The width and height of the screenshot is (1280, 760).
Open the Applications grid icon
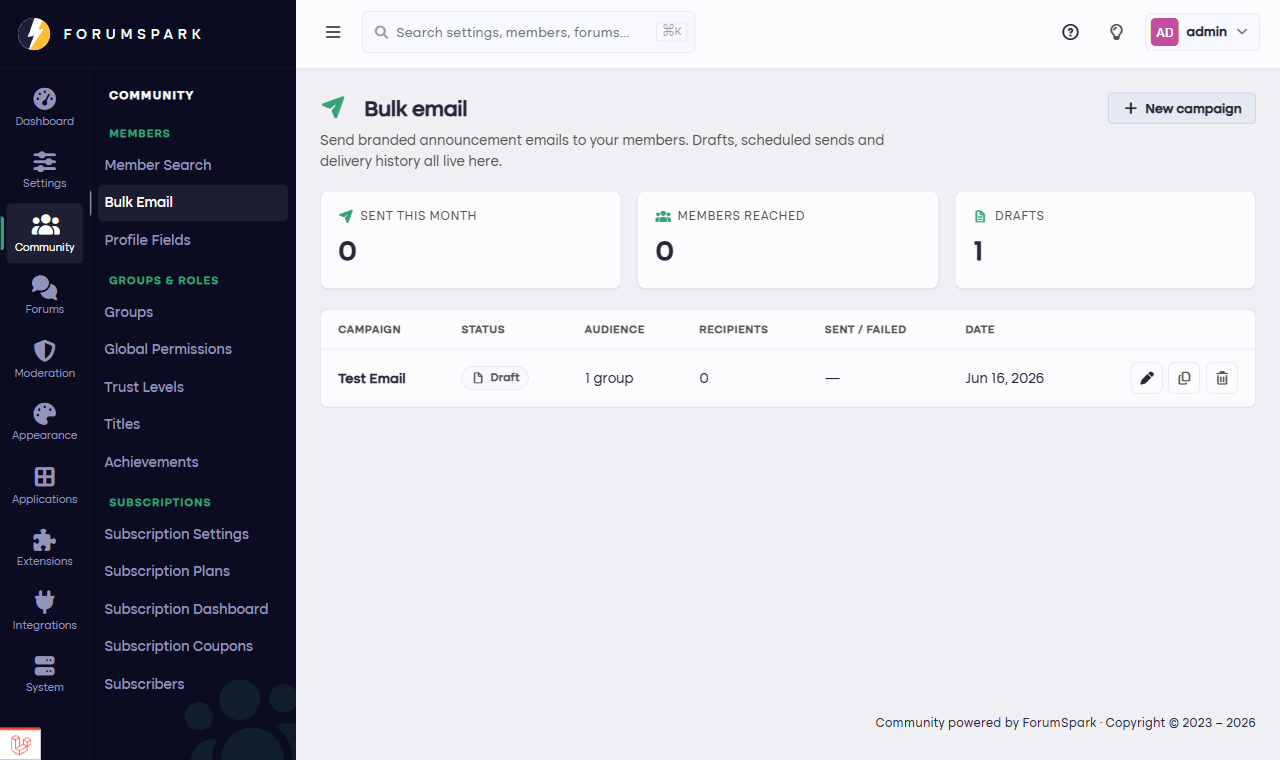tap(45, 477)
